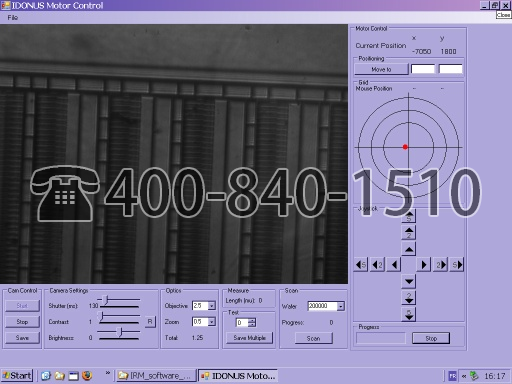Move left five steps with joystick
The image size is (512, 384).
pos(361,265)
